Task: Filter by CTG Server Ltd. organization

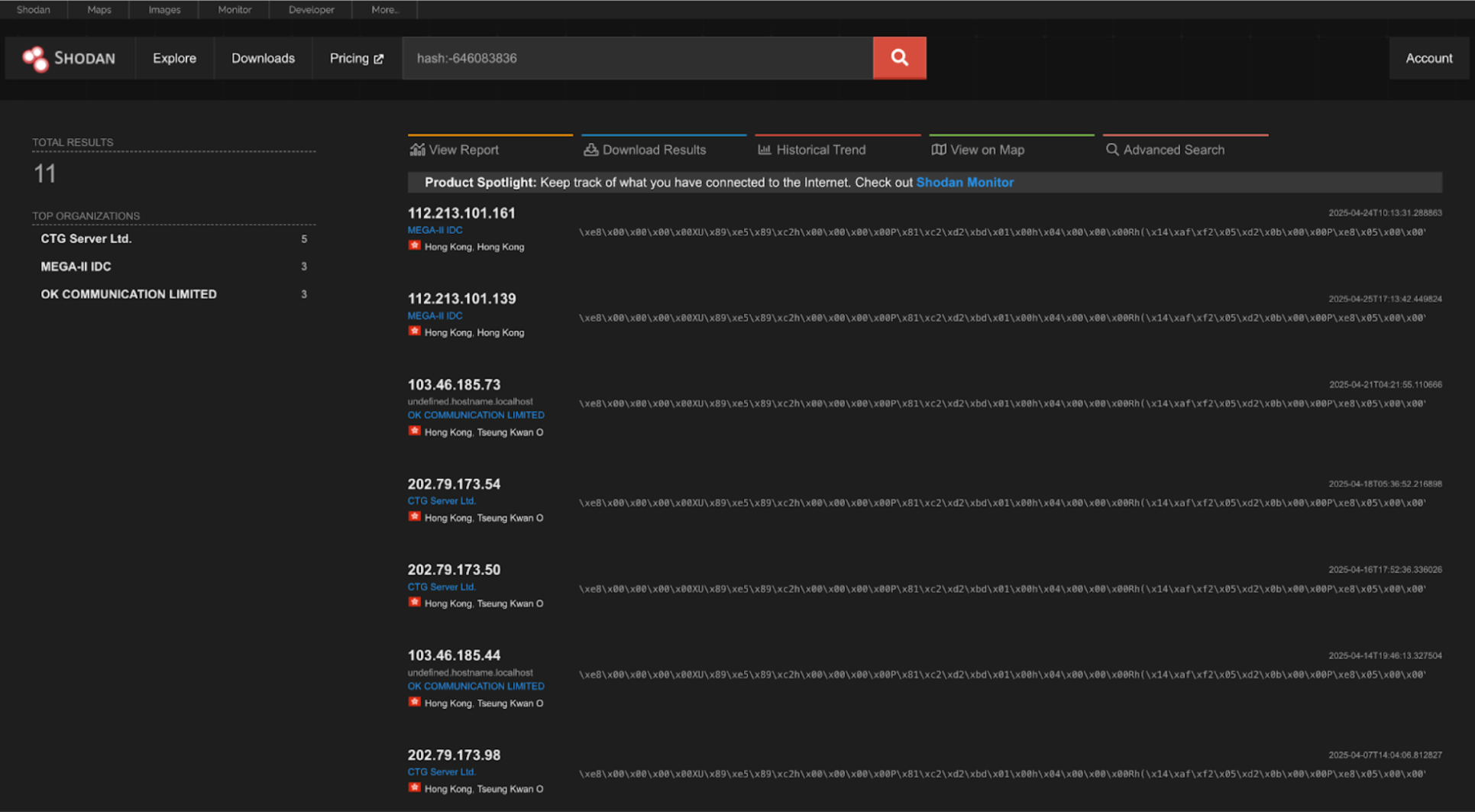Action: [x=86, y=239]
